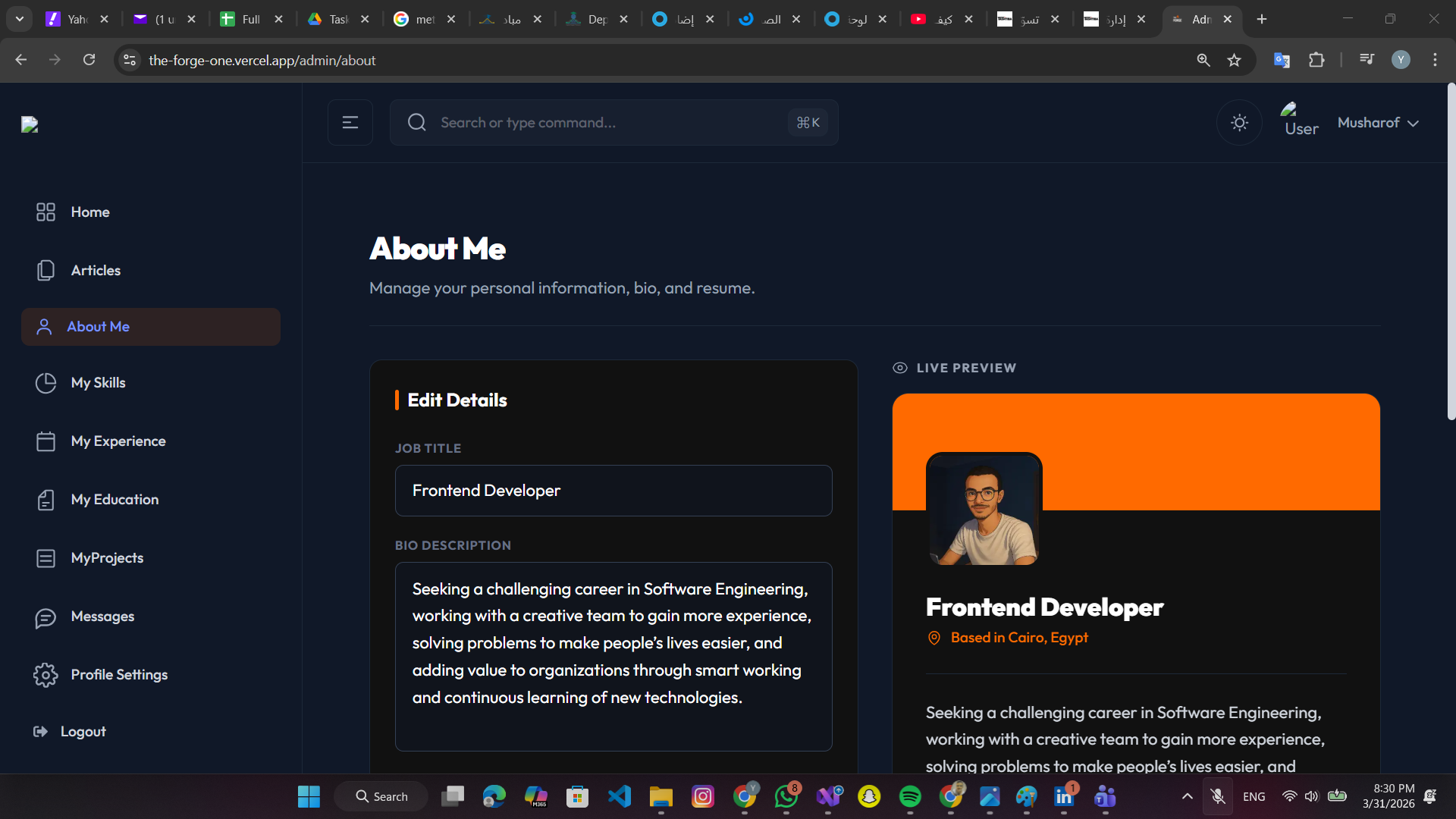
Task: Click the My Skills pie chart icon
Action: click(45, 383)
